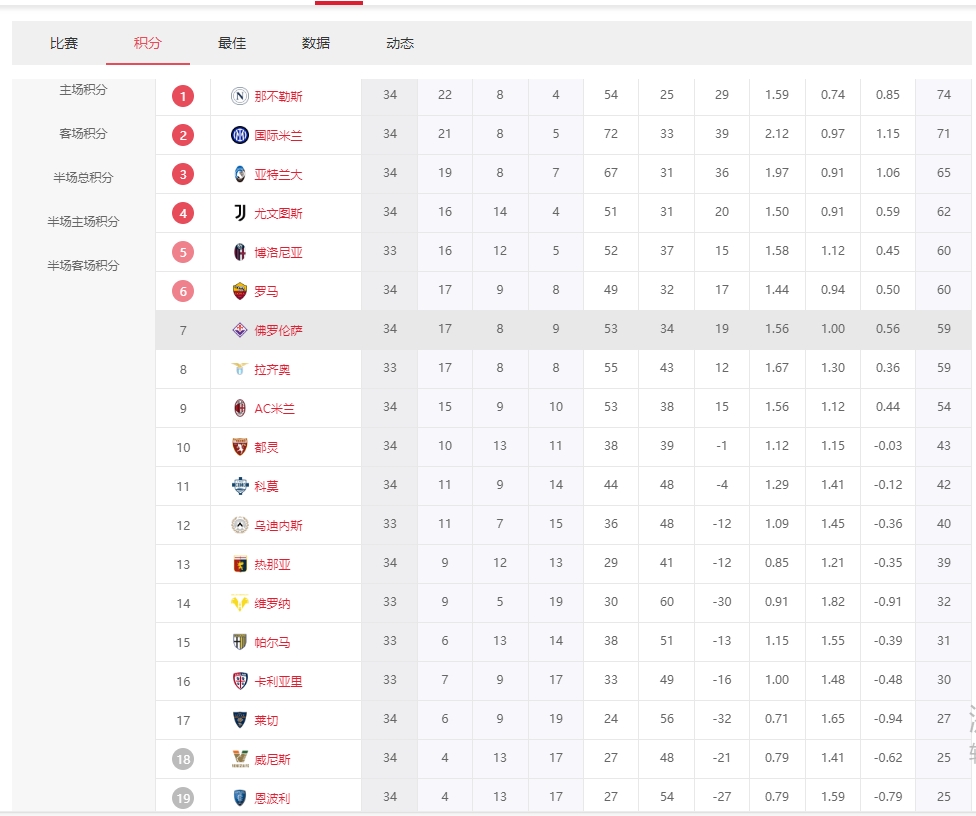
Task: Switch to the 比赛 tab
Action: [x=64, y=43]
